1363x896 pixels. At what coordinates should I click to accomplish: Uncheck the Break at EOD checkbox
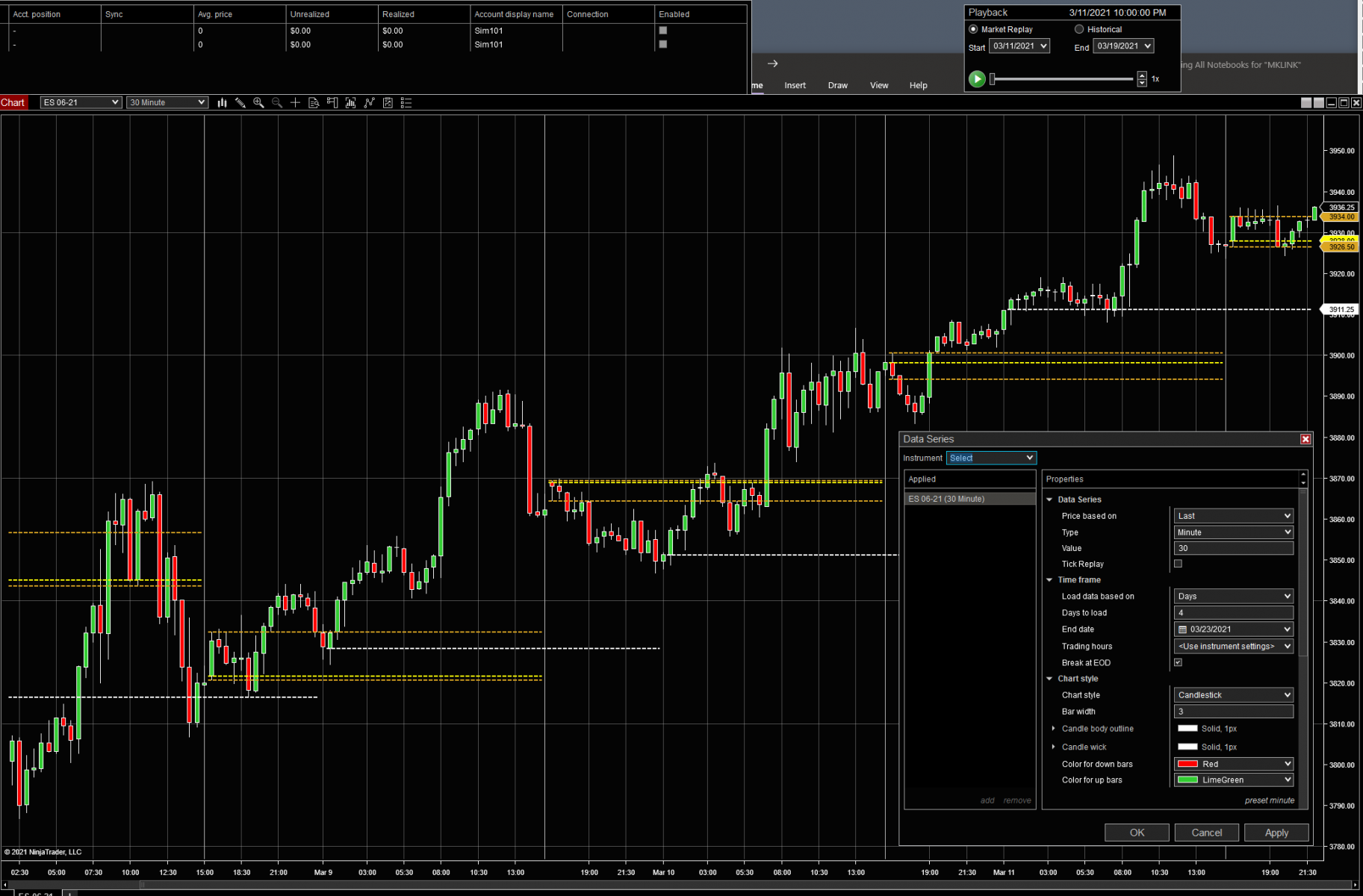tap(1179, 662)
